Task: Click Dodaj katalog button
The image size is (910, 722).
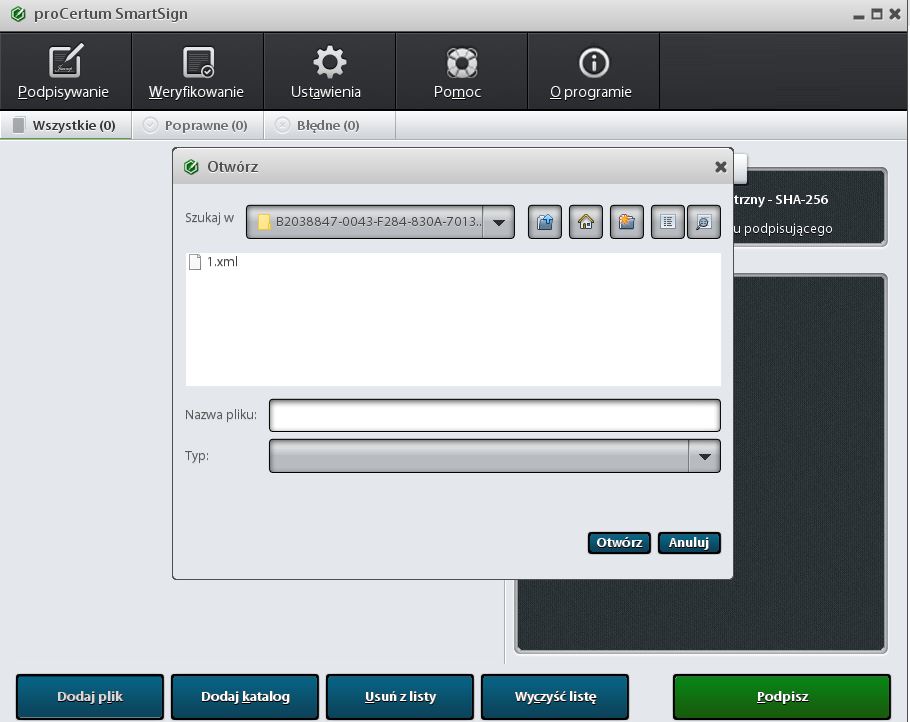Action: (x=245, y=696)
